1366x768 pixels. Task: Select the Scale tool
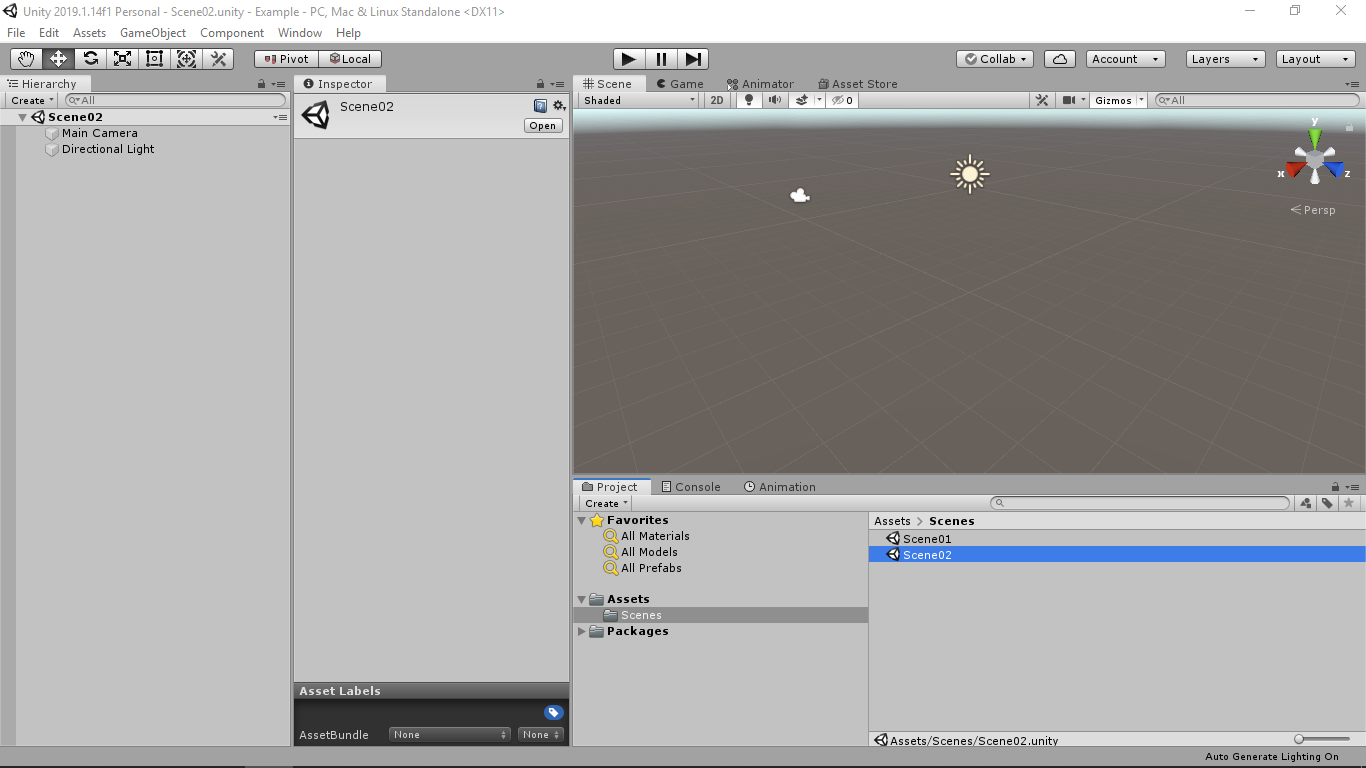pos(122,58)
